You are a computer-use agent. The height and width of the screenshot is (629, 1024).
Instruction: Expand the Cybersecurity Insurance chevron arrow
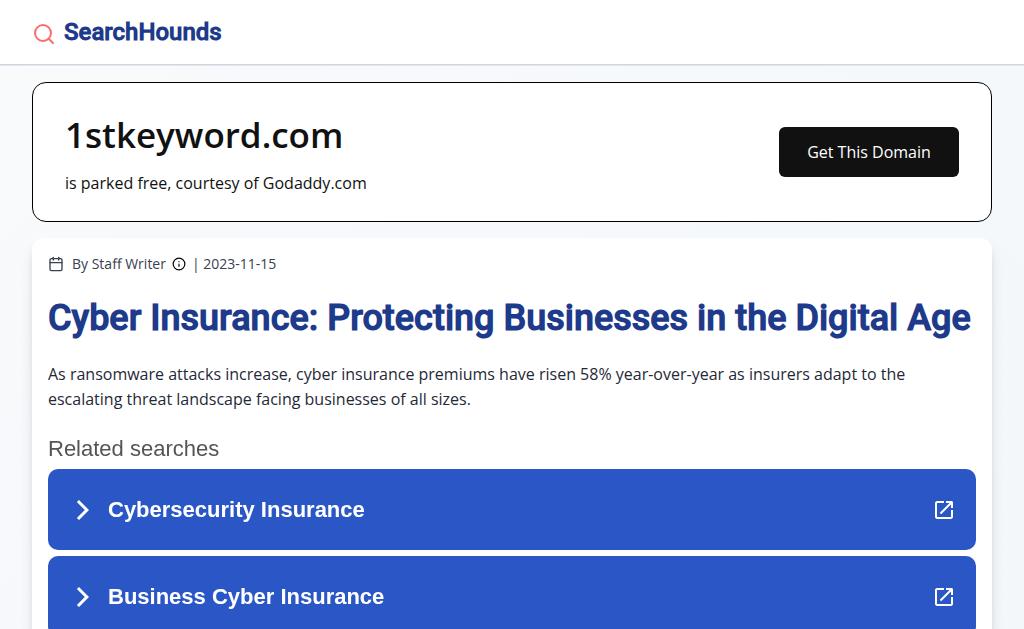click(83, 510)
